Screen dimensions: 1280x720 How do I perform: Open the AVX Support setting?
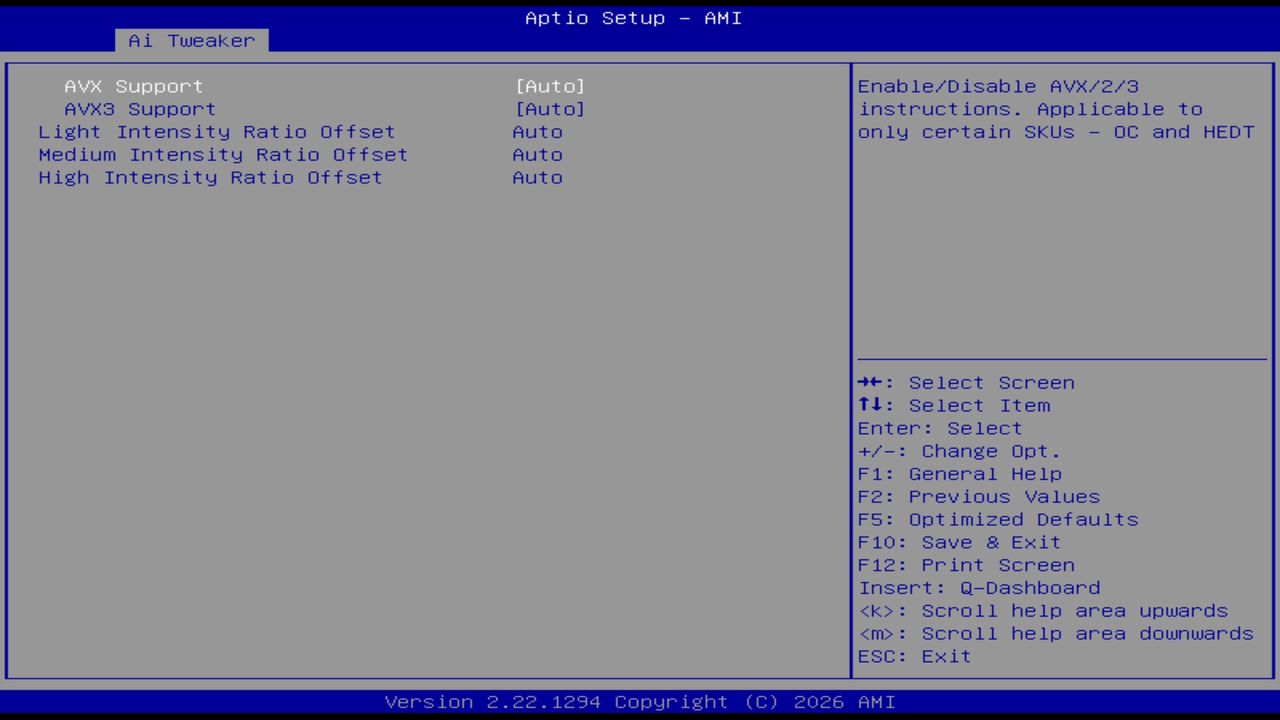coord(133,86)
